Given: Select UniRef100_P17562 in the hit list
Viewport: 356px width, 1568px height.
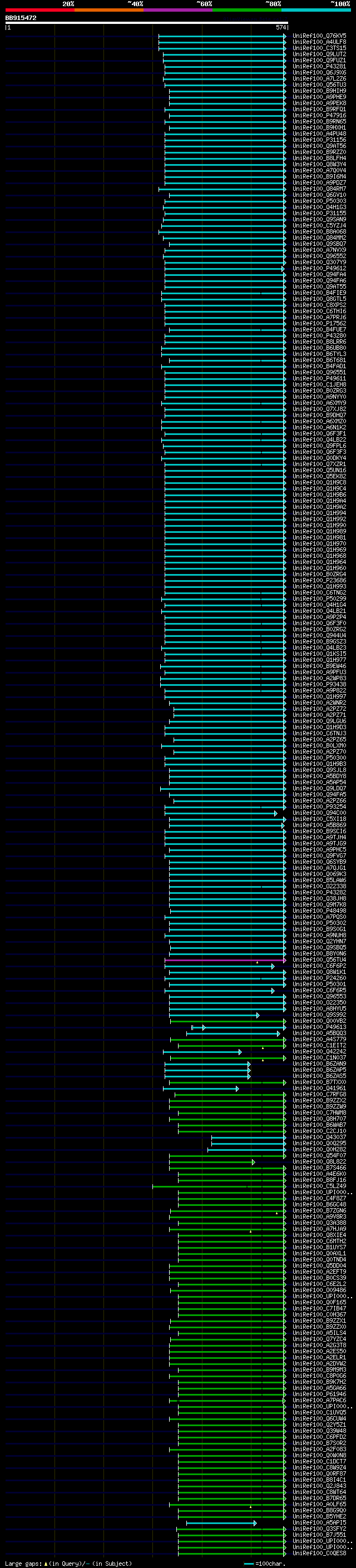Looking at the screenshot, I should pos(319,323).
